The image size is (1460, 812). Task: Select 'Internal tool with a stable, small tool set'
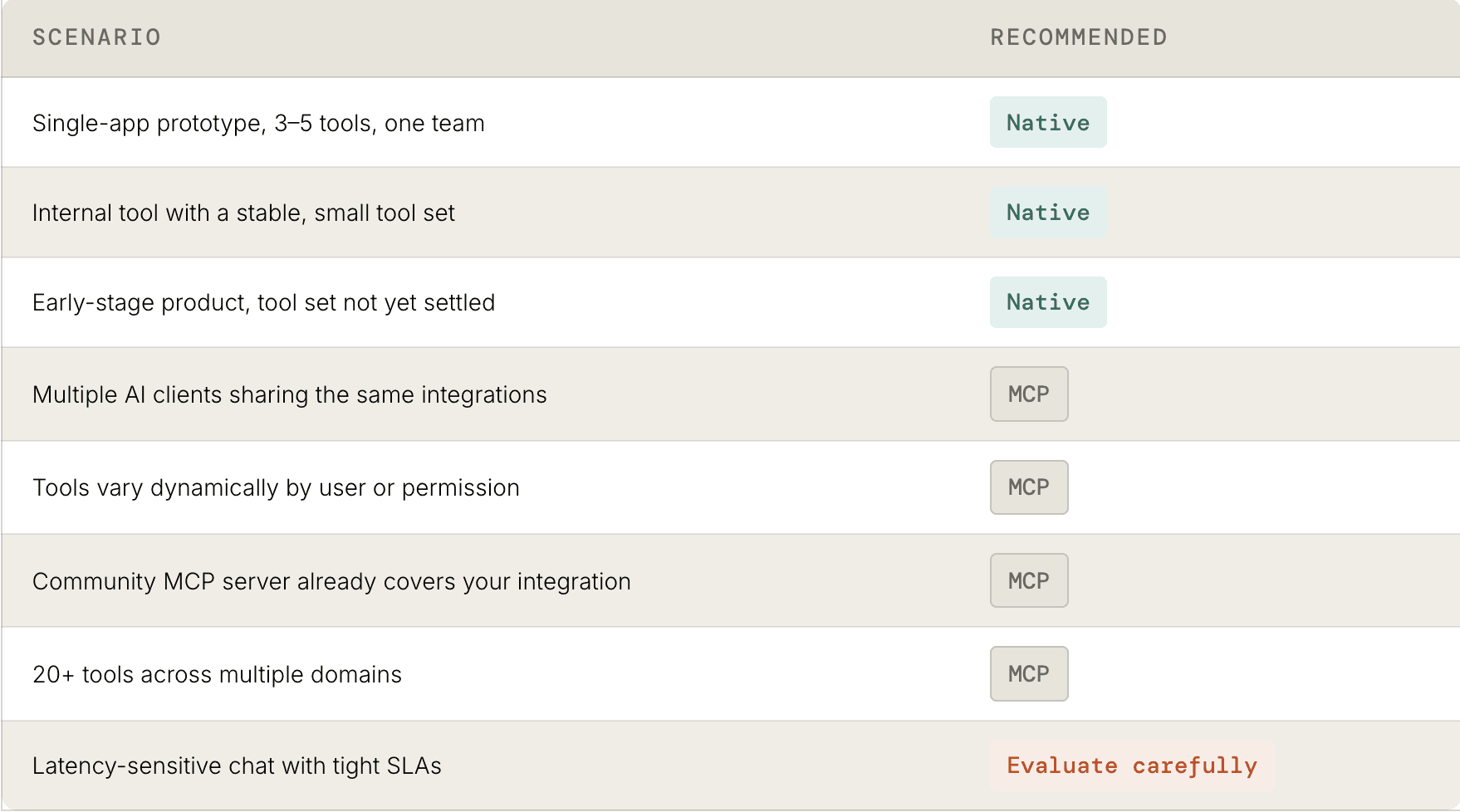pos(243,213)
